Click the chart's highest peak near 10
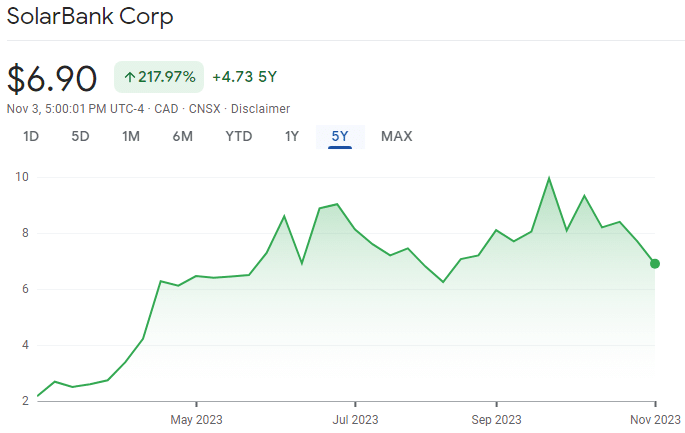Viewport: 685px width, 433px height. click(549, 178)
